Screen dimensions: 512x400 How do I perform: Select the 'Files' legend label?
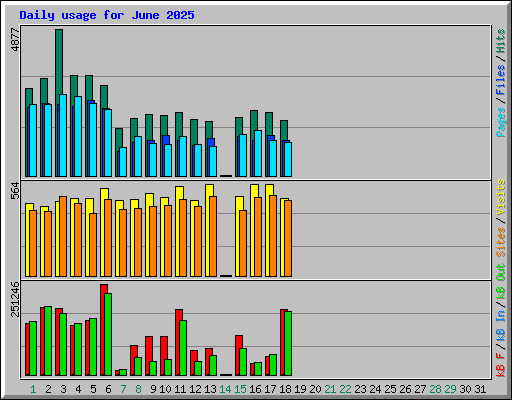coord(501,80)
